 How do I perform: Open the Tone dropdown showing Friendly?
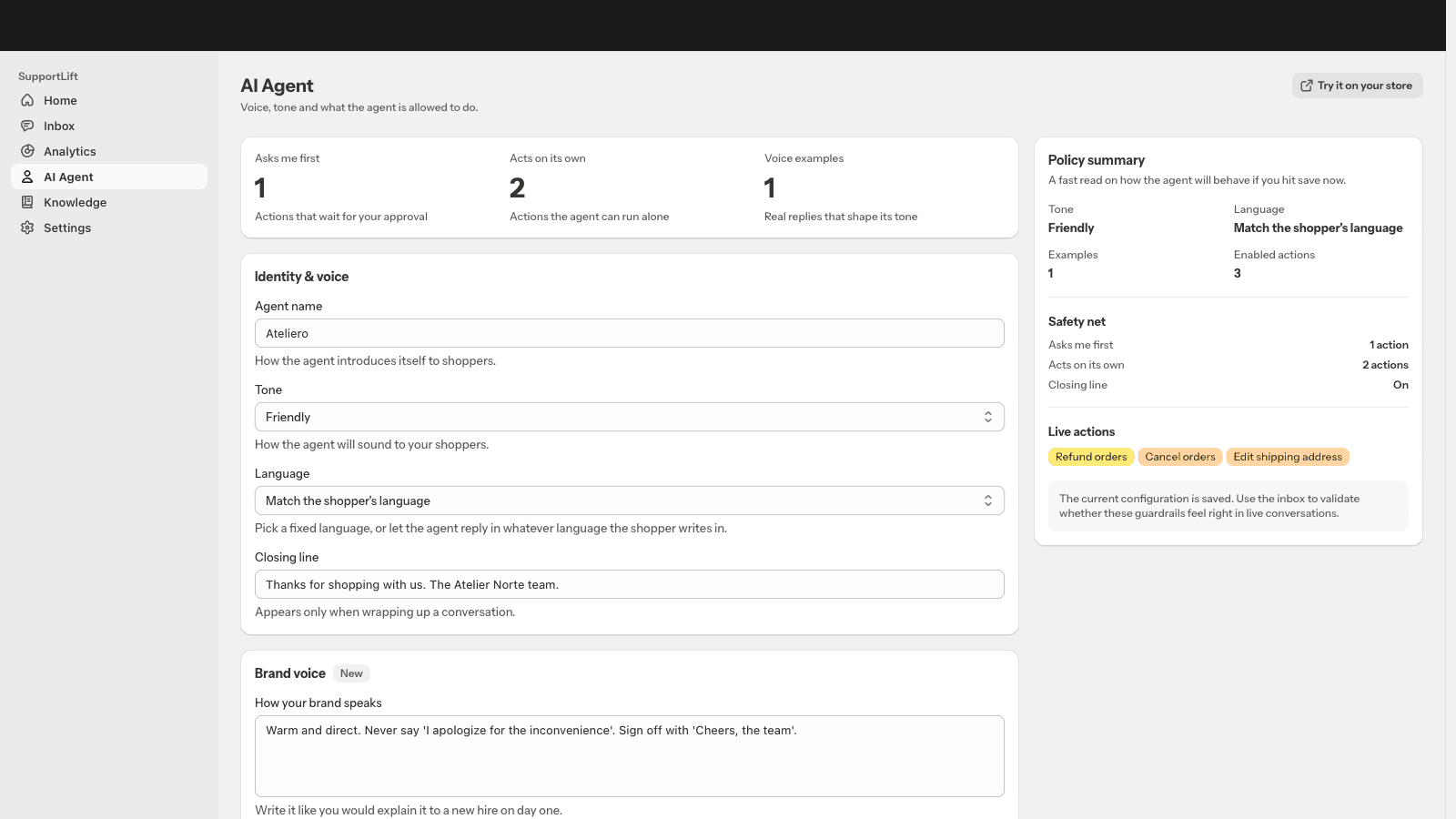[629, 417]
